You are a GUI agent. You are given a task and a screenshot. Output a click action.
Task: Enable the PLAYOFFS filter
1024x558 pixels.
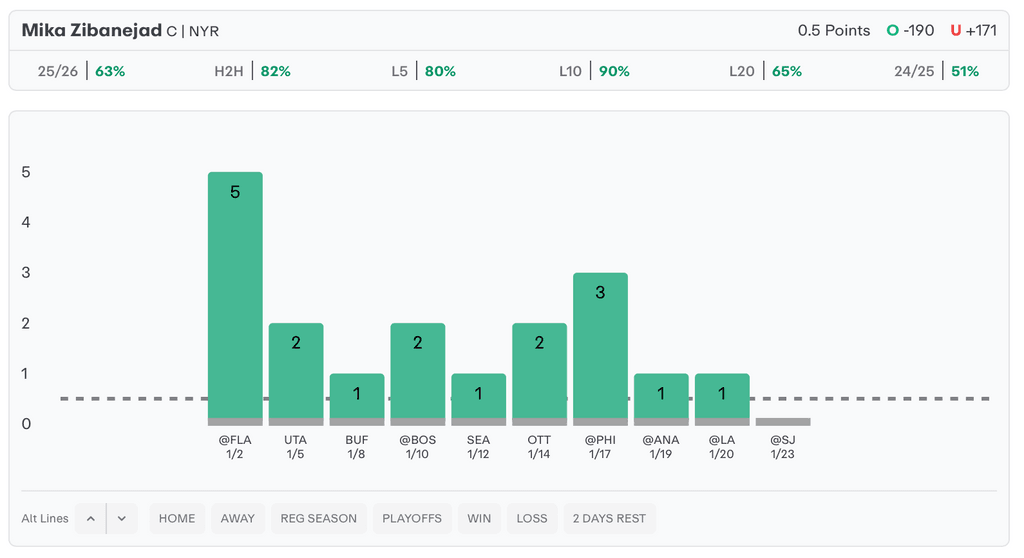[412, 518]
